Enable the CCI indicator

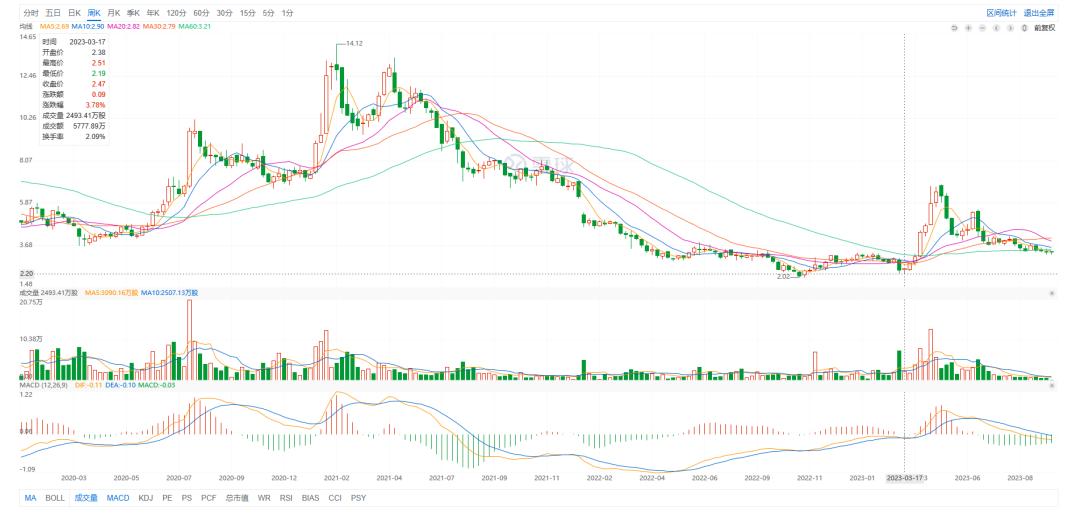tap(335, 498)
